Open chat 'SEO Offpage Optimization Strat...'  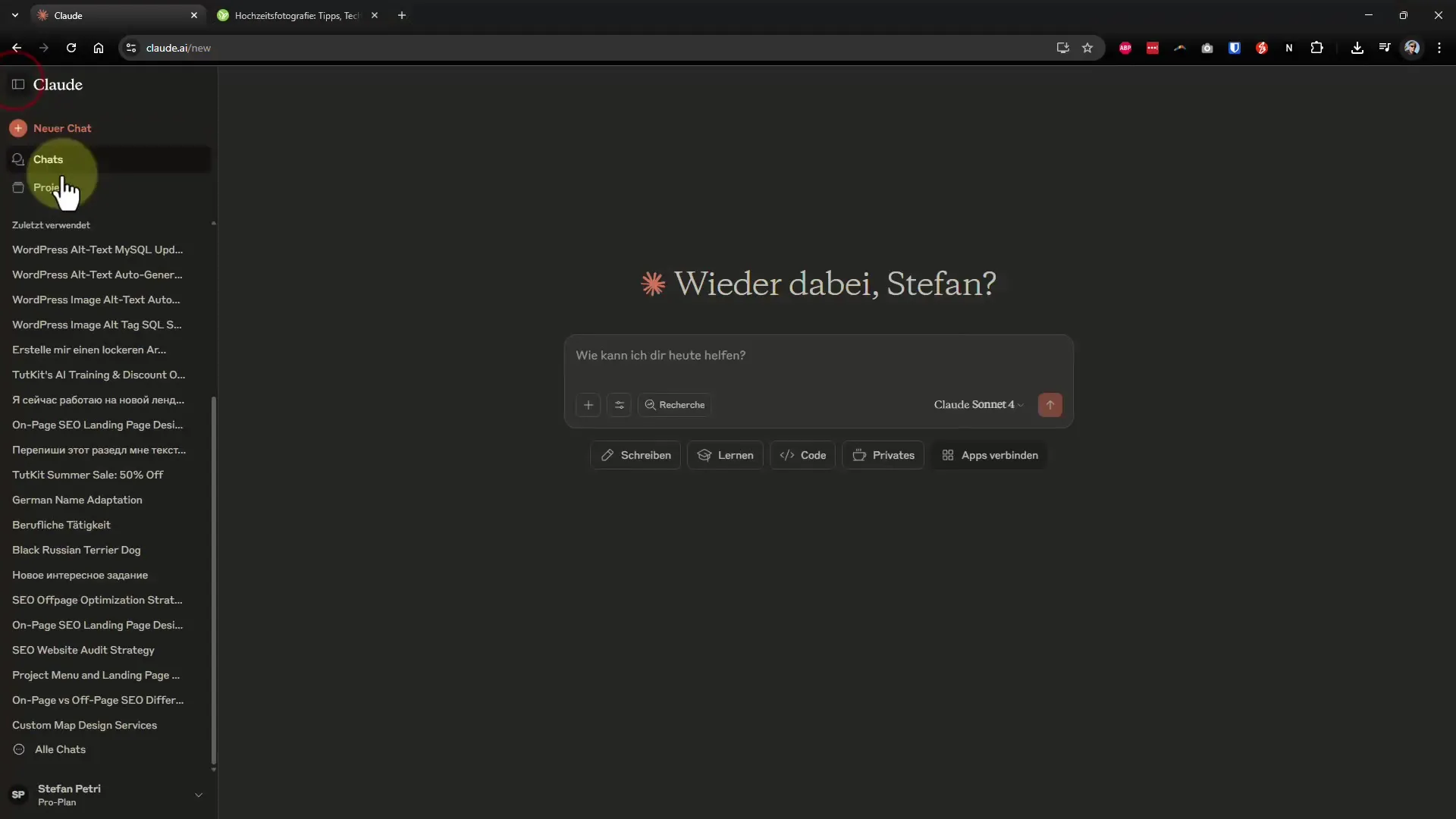pyautogui.click(x=97, y=600)
